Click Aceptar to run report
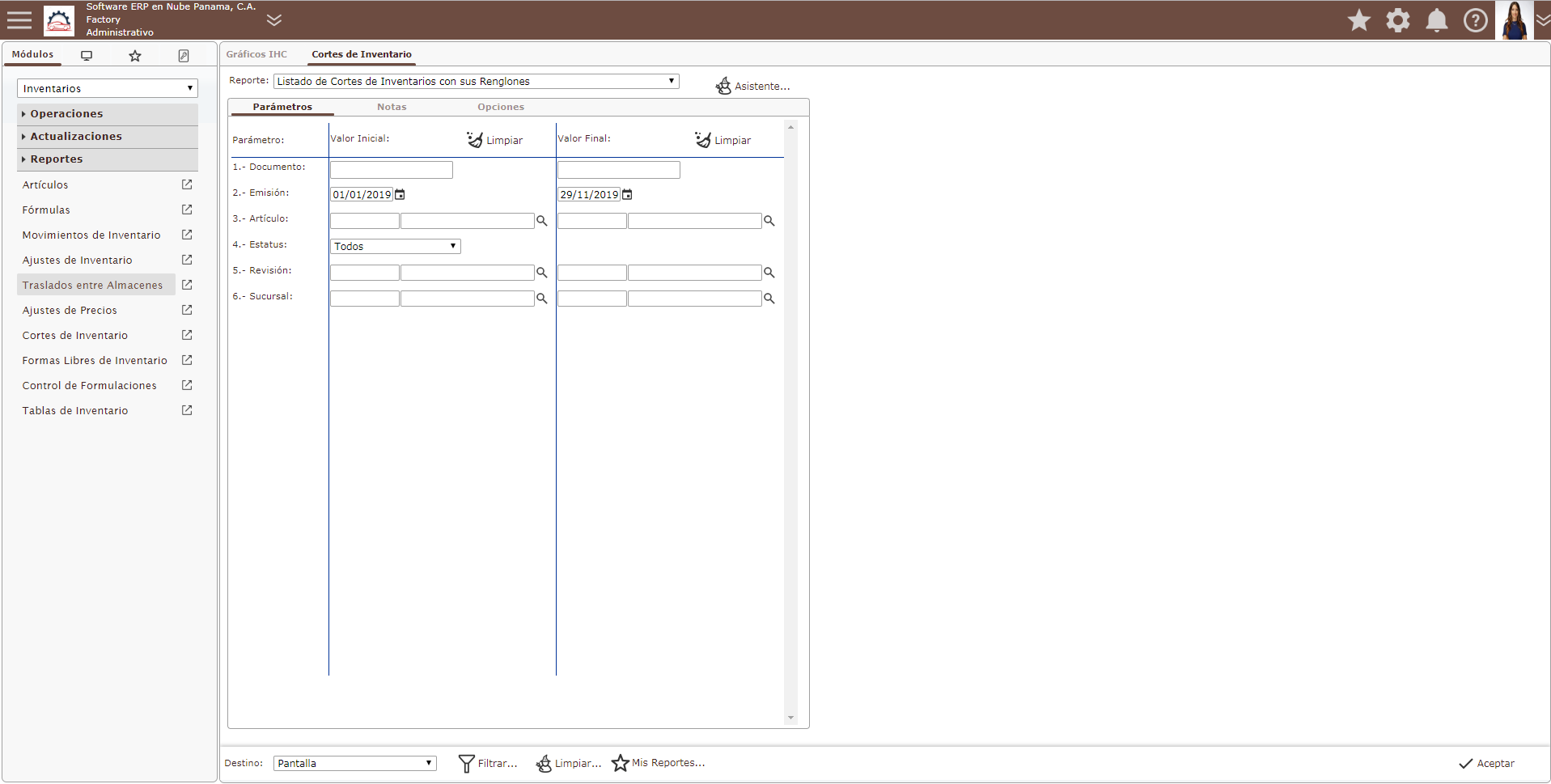This screenshot has width=1551, height=784. (1487, 763)
